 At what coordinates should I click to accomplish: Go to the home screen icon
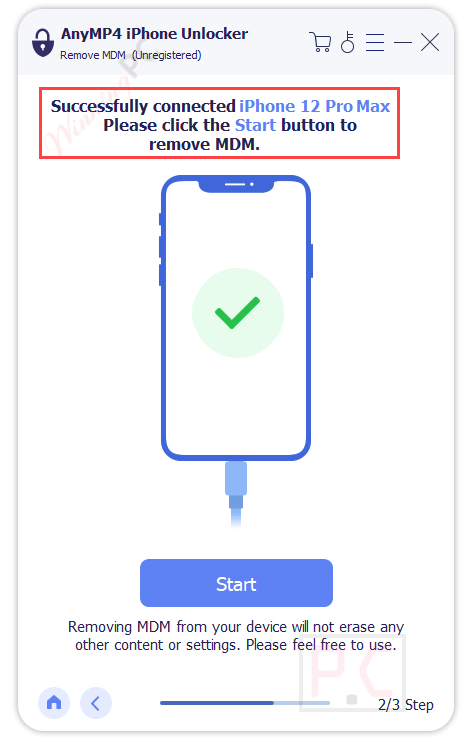pos(54,703)
